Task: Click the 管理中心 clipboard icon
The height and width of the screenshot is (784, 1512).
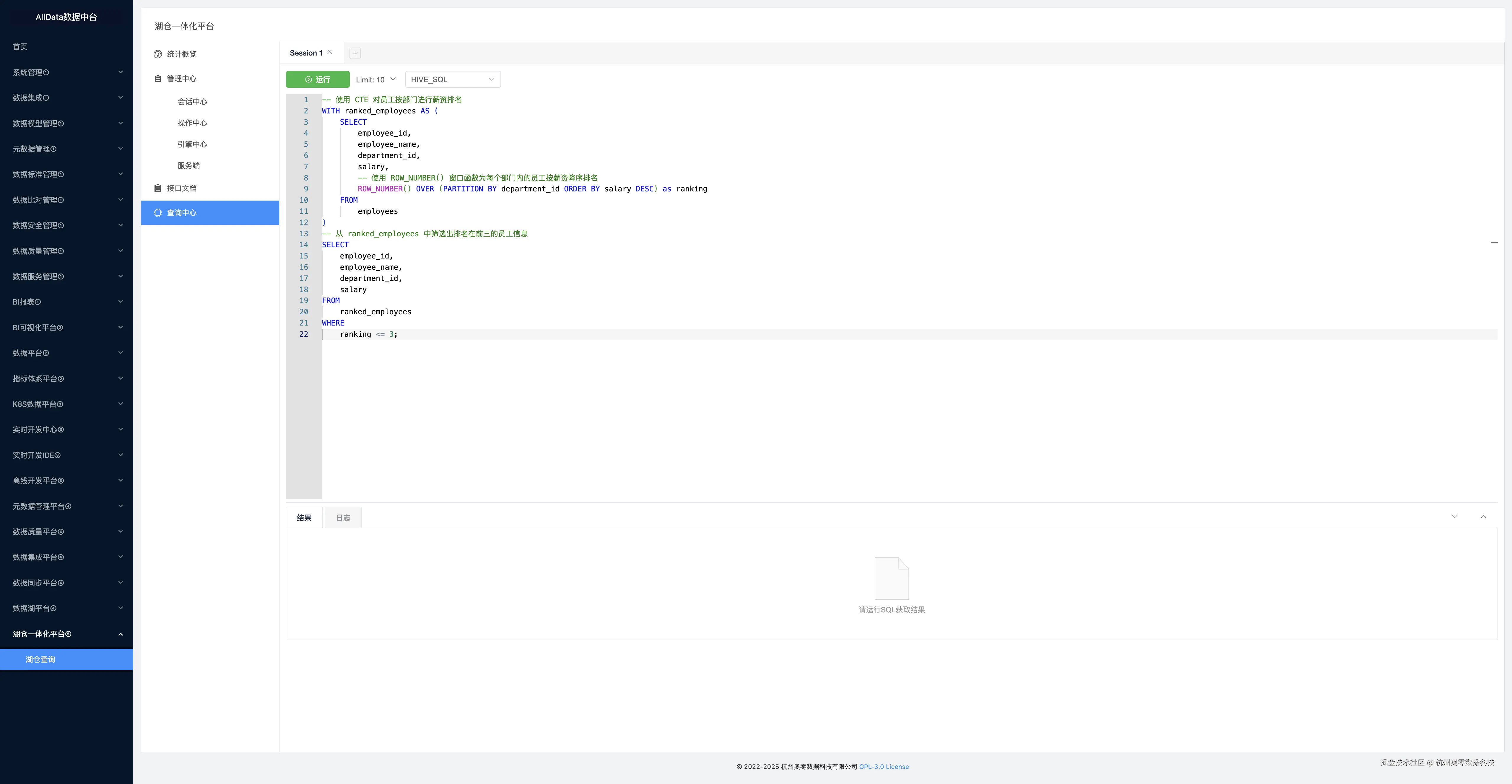Action: click(157, 79)
